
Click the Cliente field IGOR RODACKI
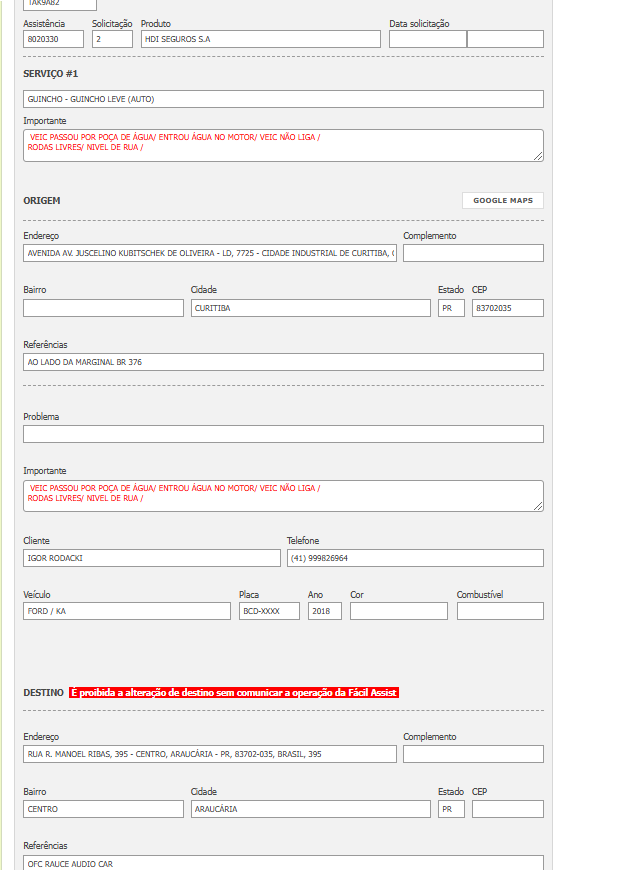pyautogui.click(x=152, y=558)
